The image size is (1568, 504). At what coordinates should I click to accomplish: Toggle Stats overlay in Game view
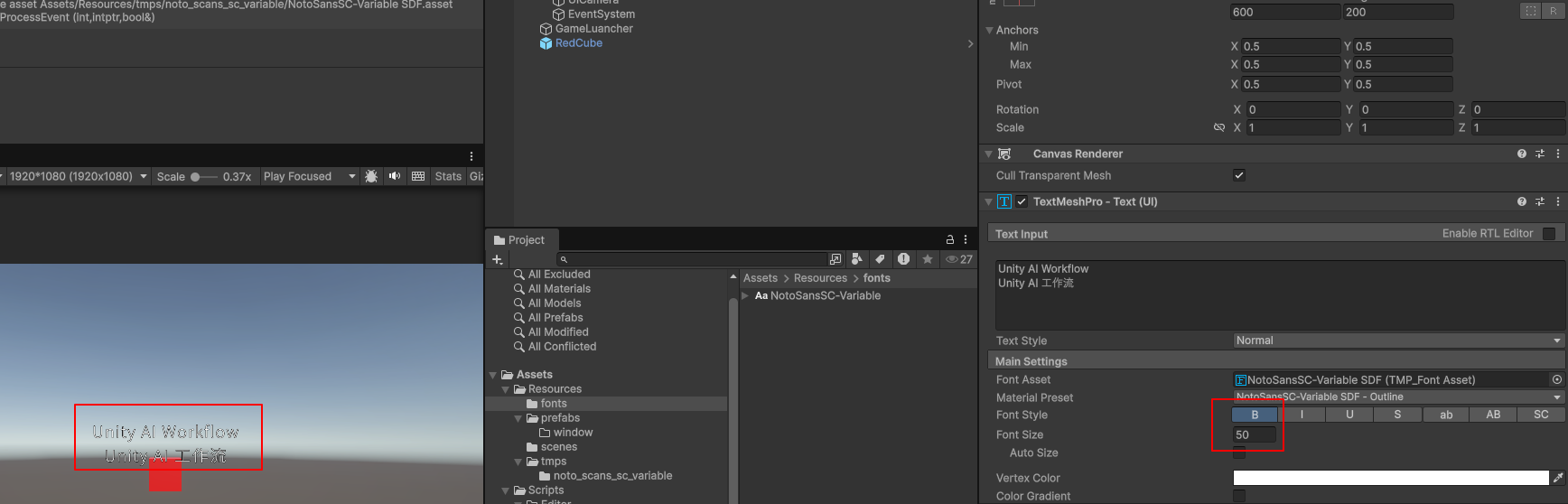pyautogui.click(x=448, y=176)
